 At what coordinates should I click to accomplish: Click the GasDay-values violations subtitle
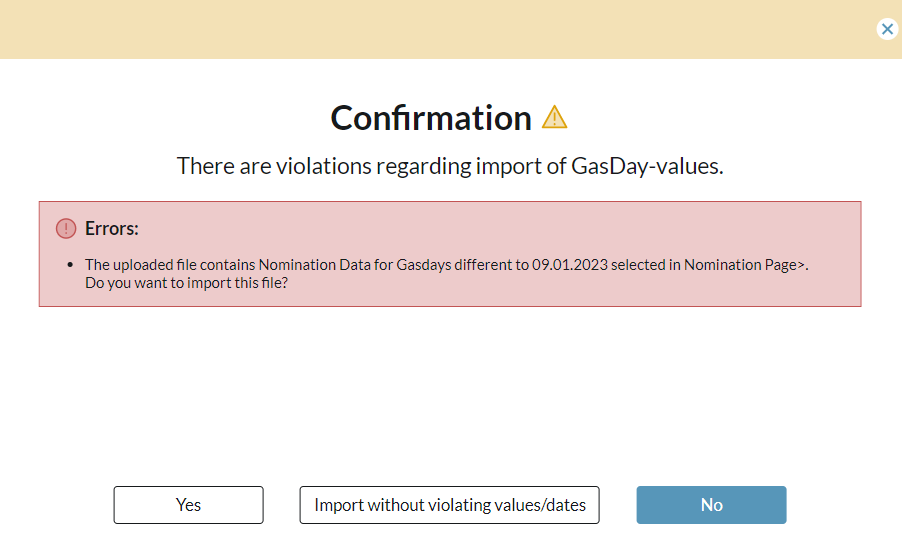click(x=450, y=166)
